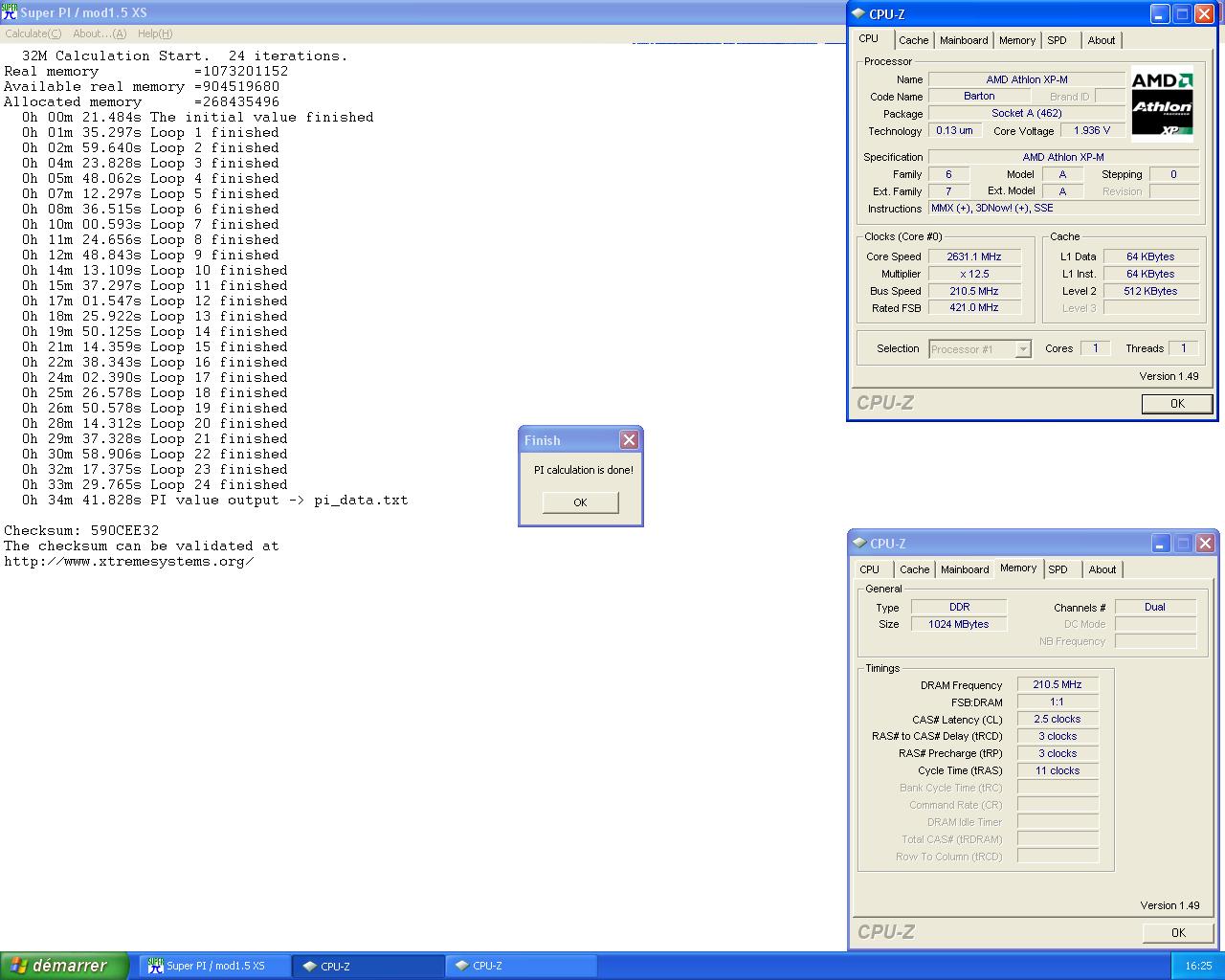Open the Calculate menu in Super PI
Viewport: 1225px width, 980px height.
pos(33,33)
